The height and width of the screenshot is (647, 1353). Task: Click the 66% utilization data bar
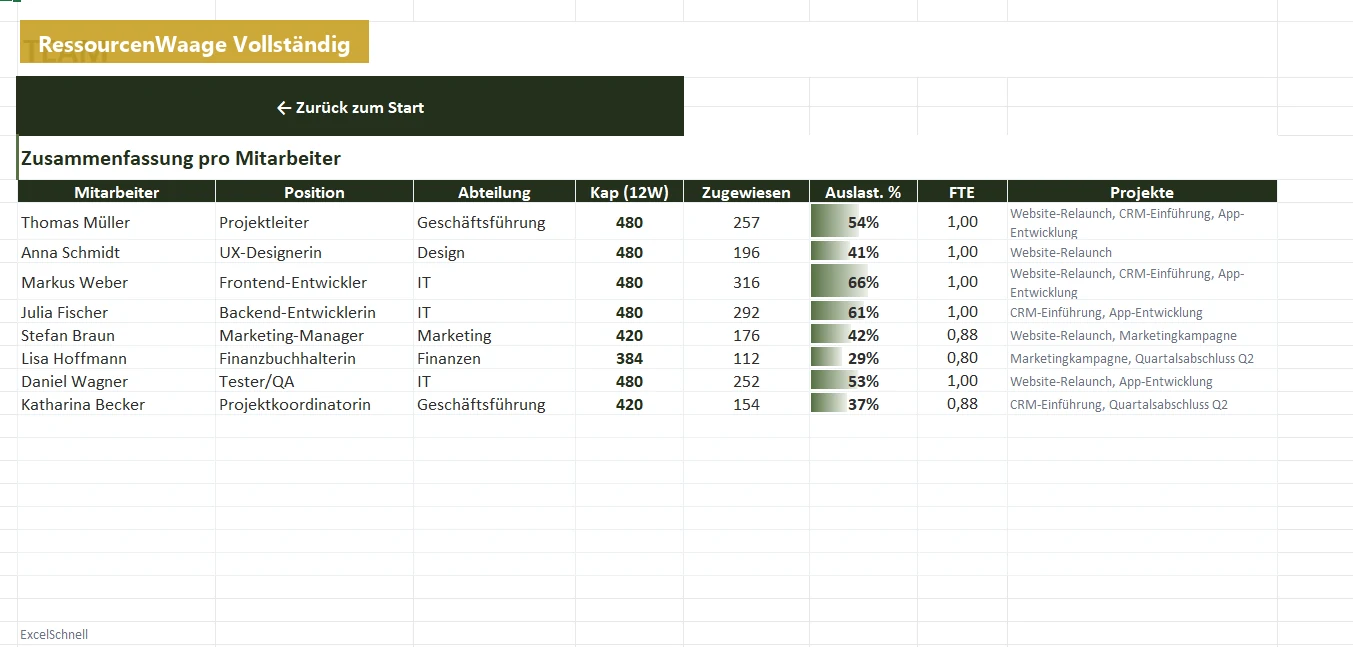[x=864, y=282]
